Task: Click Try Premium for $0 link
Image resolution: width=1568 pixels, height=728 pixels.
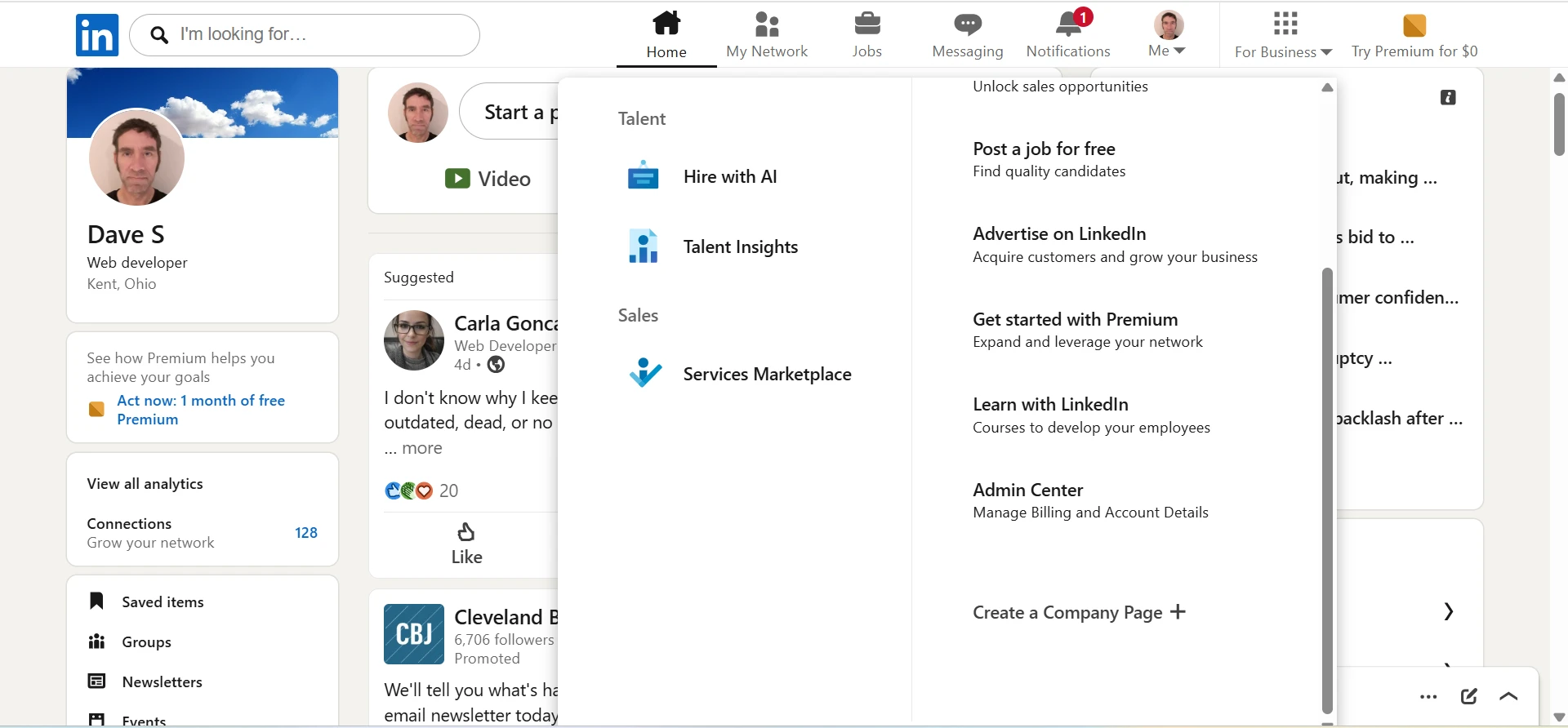Action: (1414, 51)
